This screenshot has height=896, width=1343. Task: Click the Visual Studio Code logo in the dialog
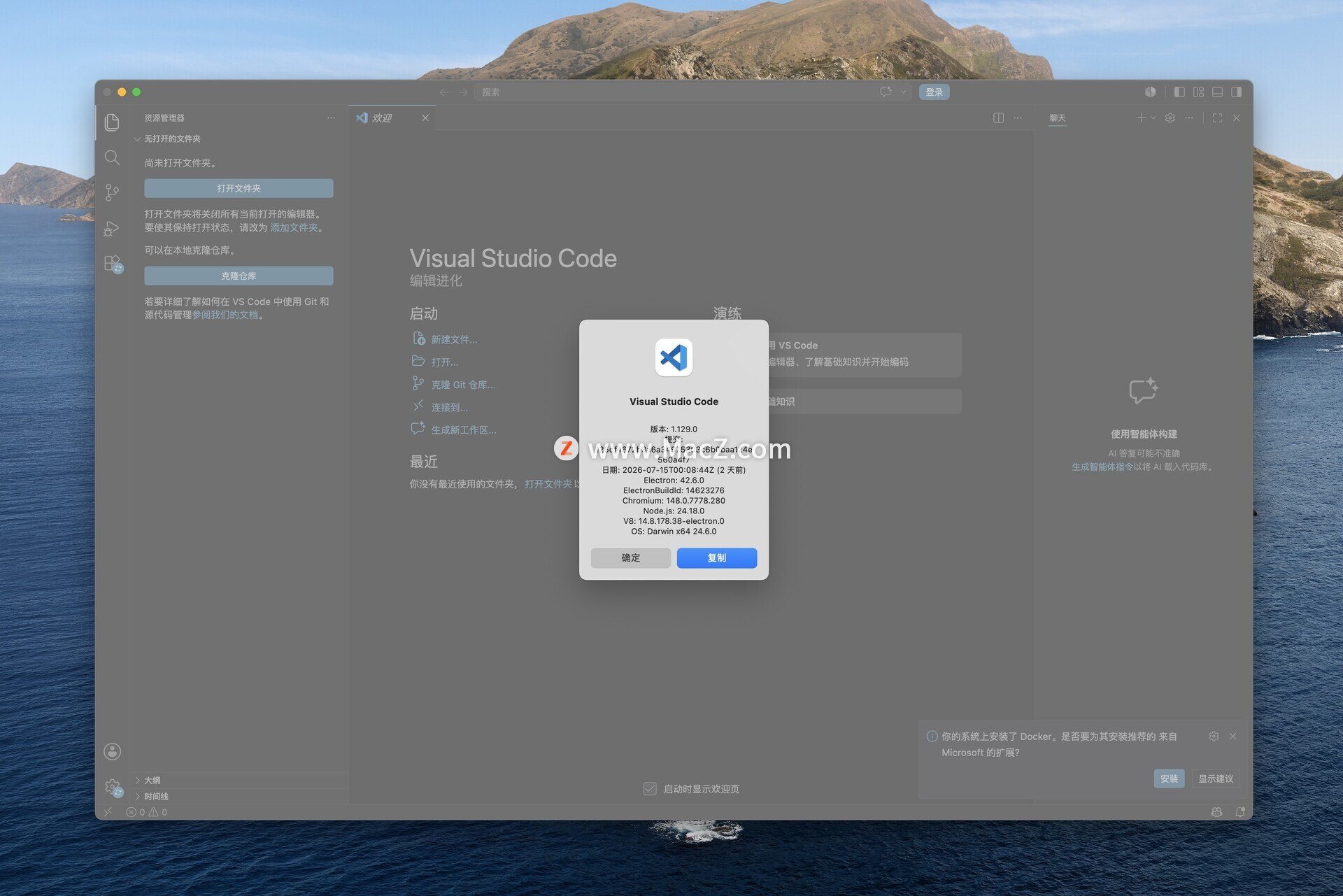[674, 357]
